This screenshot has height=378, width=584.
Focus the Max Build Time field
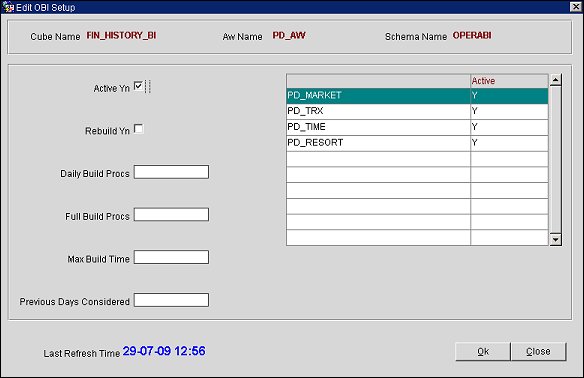pyautogui.click(x=171, y=257)
